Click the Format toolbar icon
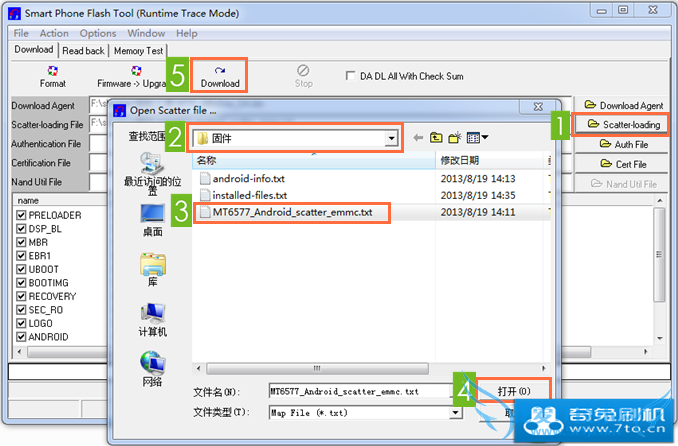Image resolution: width=678 pixels, height=446 pixels. (53, 77)
